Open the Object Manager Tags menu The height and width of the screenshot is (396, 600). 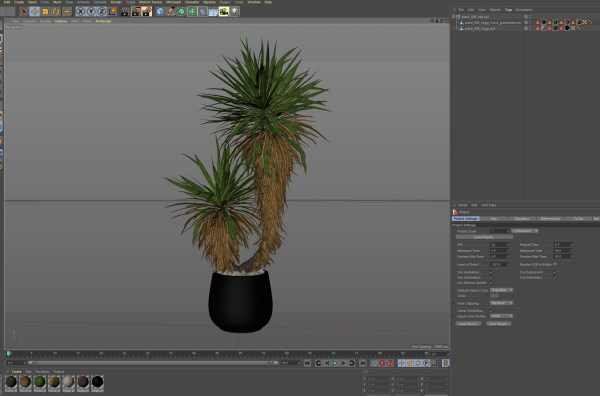click(x=508, y=10)
